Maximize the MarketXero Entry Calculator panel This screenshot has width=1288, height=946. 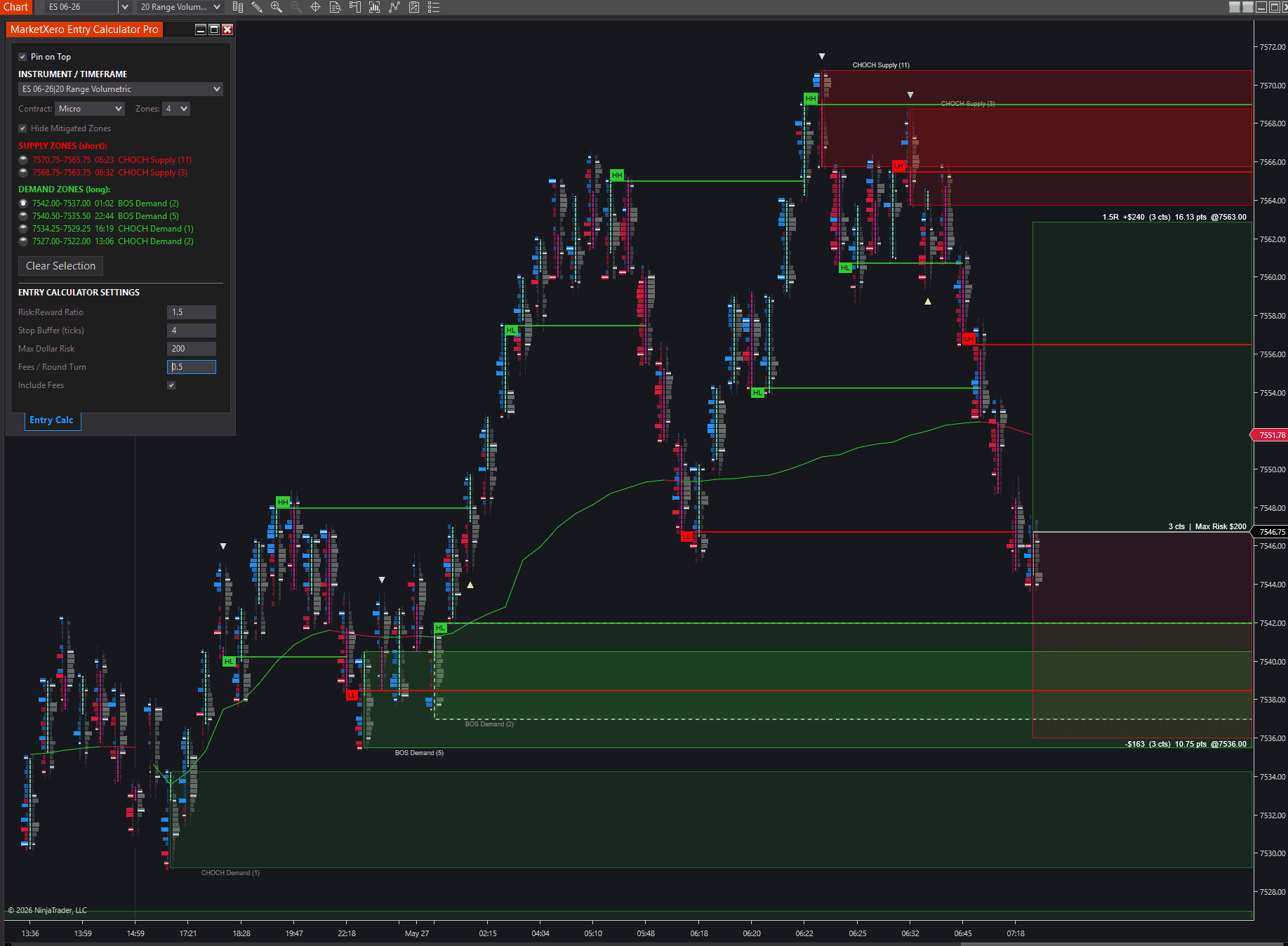(214, 29)
